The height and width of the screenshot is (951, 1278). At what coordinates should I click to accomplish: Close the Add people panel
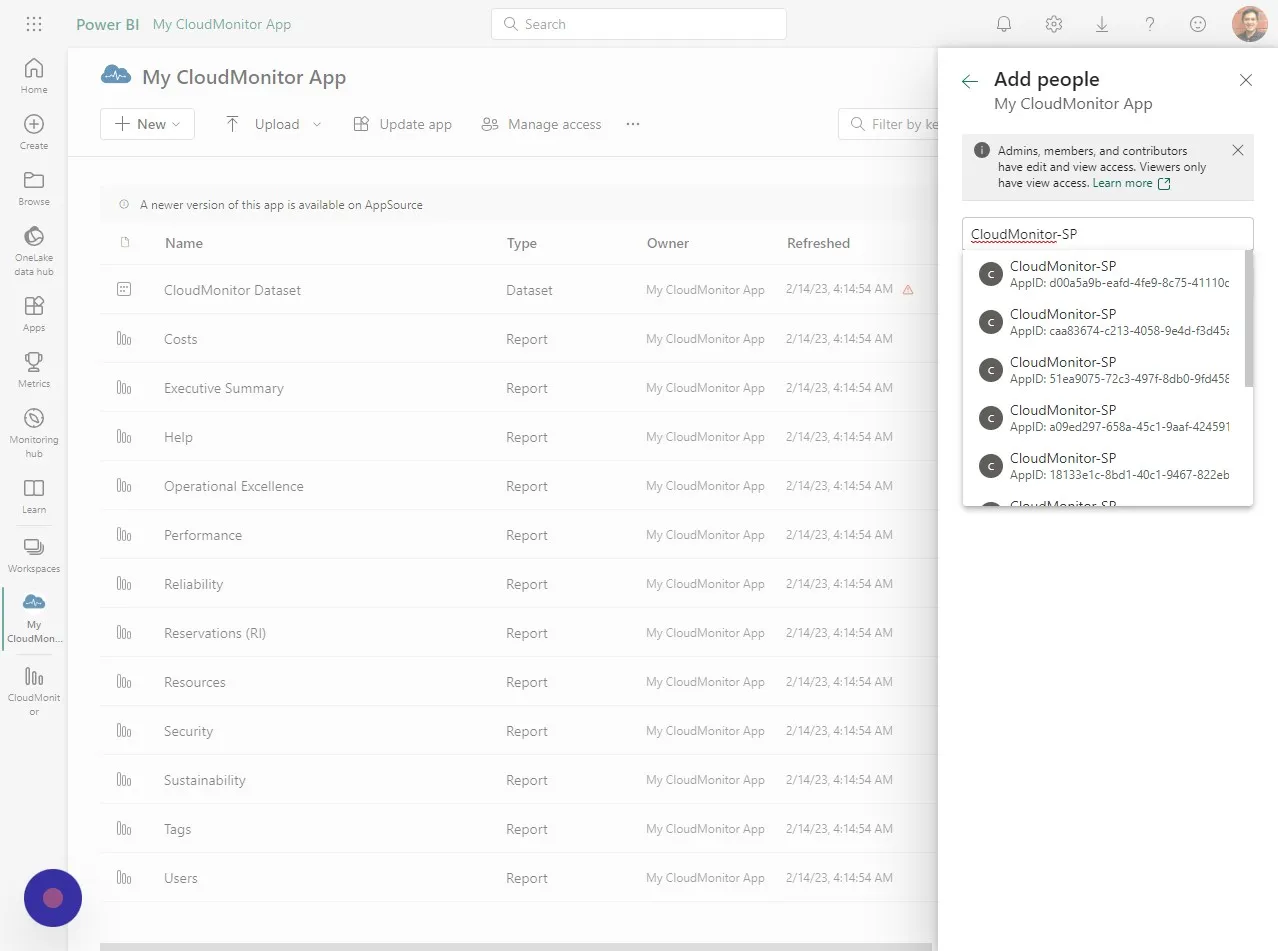(x=1246, y=80)
